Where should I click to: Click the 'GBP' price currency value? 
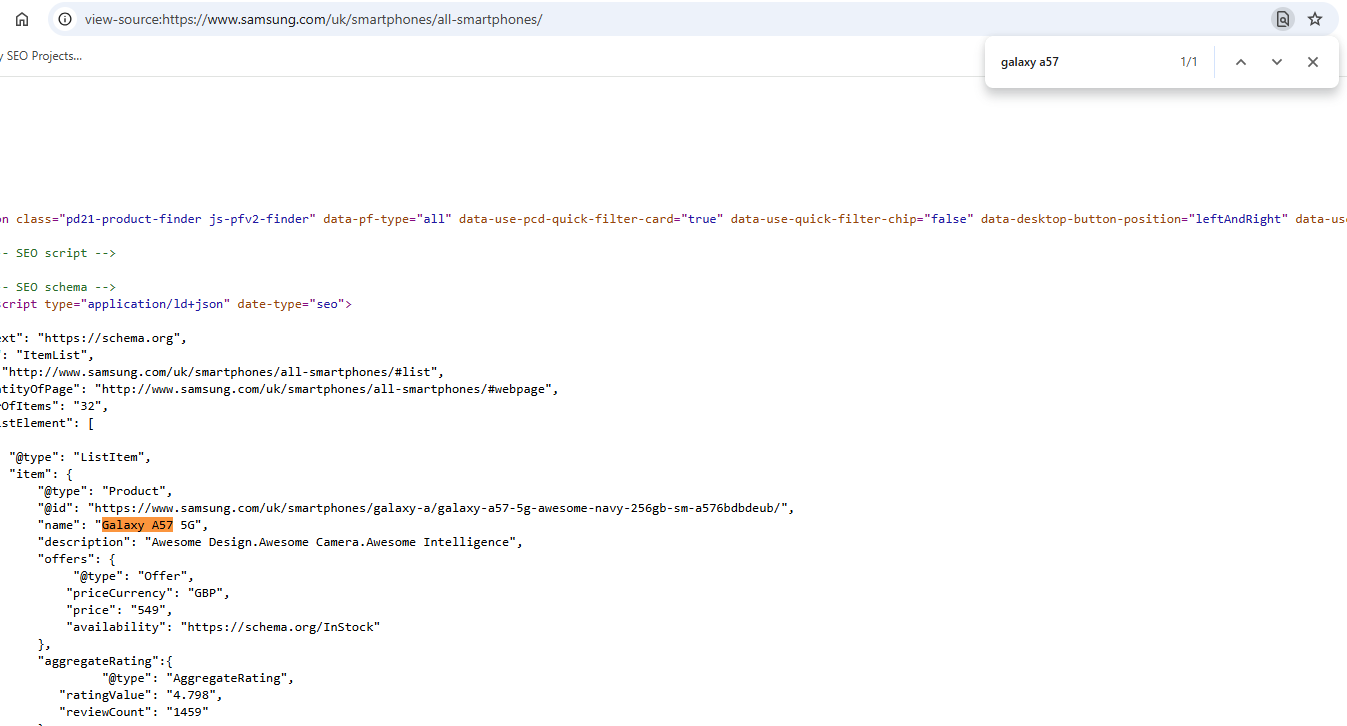tap(205, 593)
